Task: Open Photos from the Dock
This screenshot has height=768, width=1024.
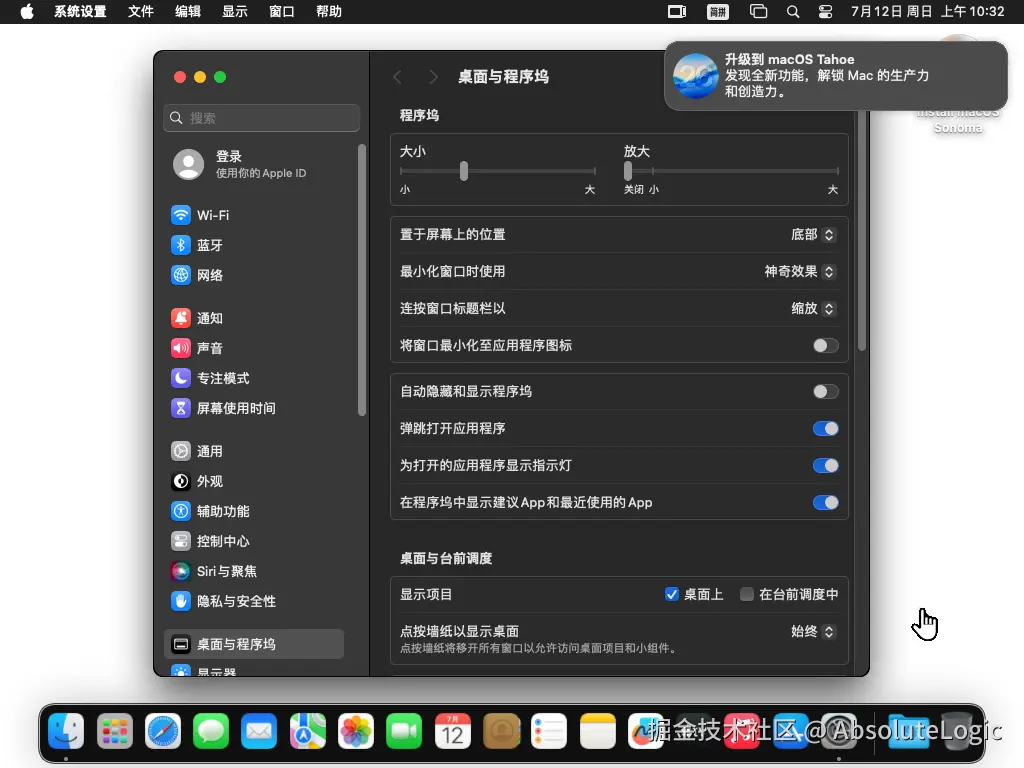Action: pos(356,731)
